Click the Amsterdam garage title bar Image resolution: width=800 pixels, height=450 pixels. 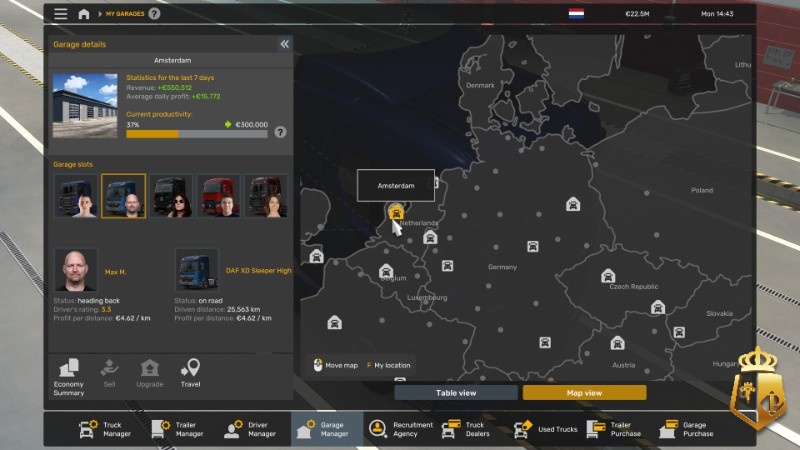[171, 60]
